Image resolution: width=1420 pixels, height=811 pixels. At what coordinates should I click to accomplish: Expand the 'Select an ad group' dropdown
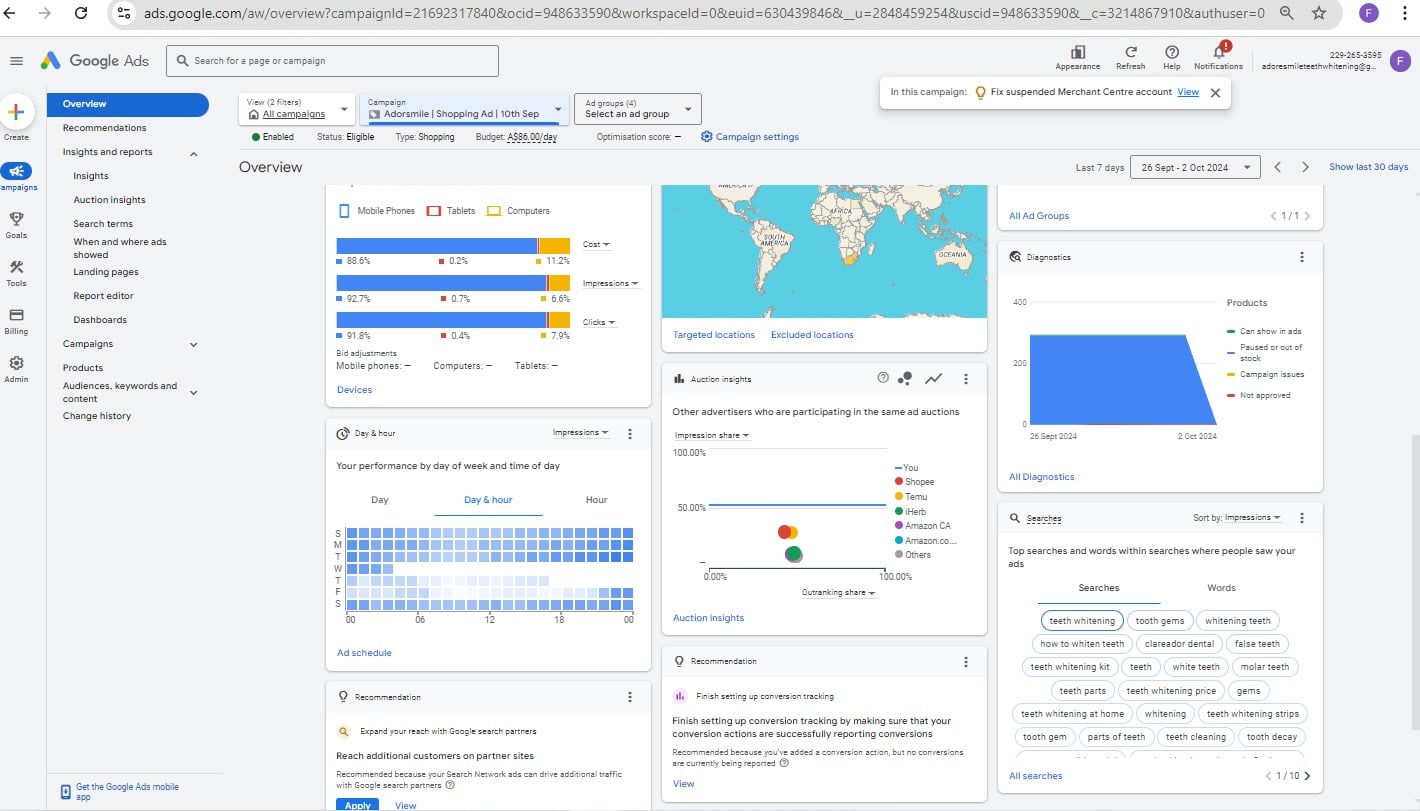(x=639, y=109)
